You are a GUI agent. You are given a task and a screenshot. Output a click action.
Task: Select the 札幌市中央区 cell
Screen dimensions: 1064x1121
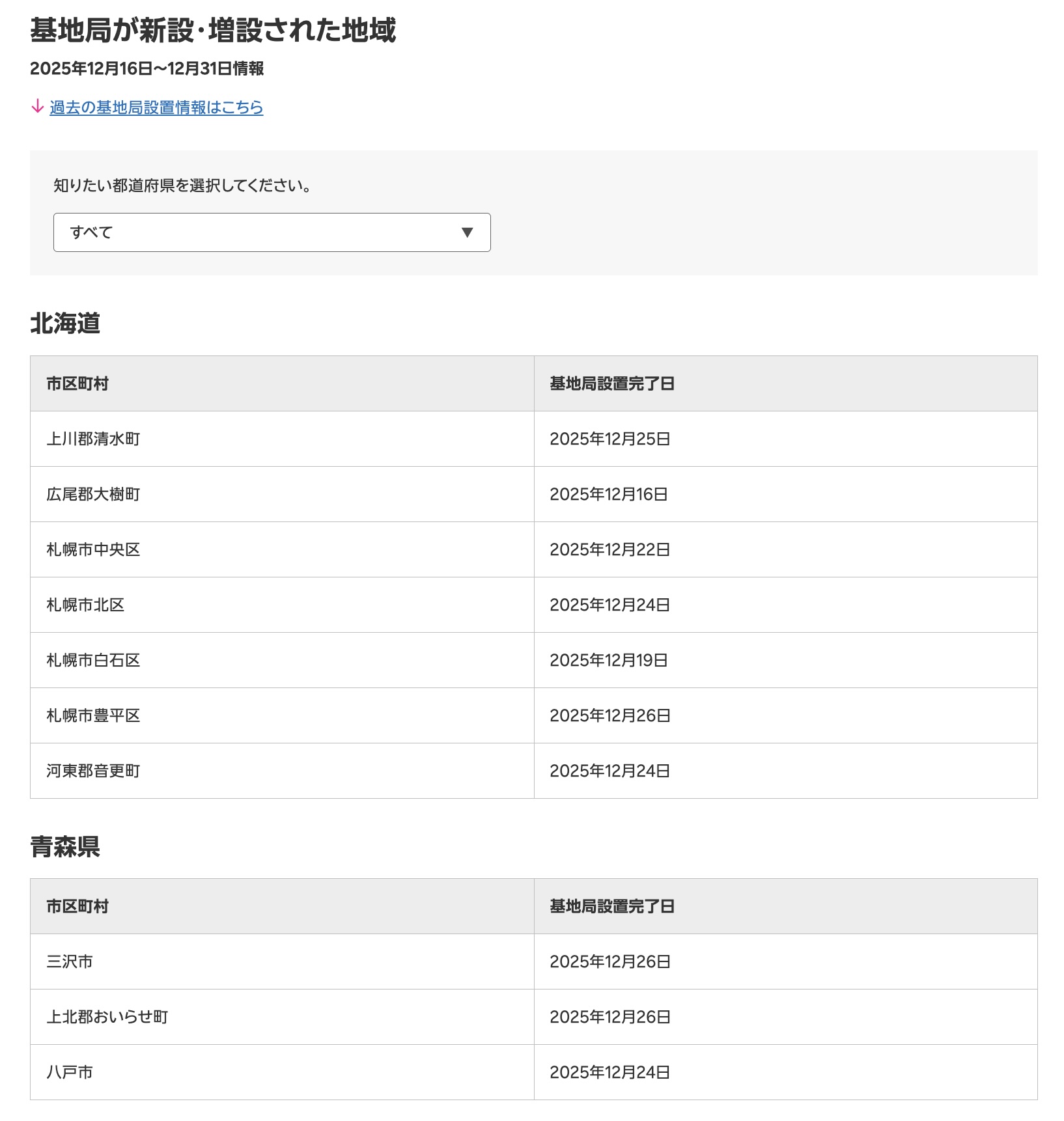point(282,549)
